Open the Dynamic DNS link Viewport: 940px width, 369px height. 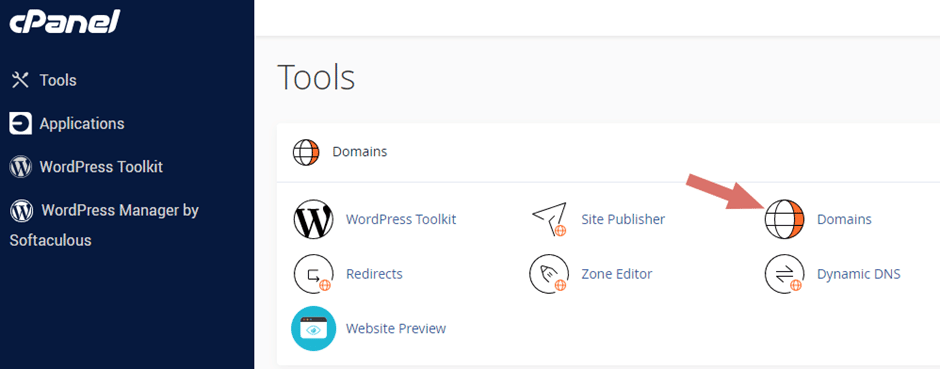click(x=858, y=274)
